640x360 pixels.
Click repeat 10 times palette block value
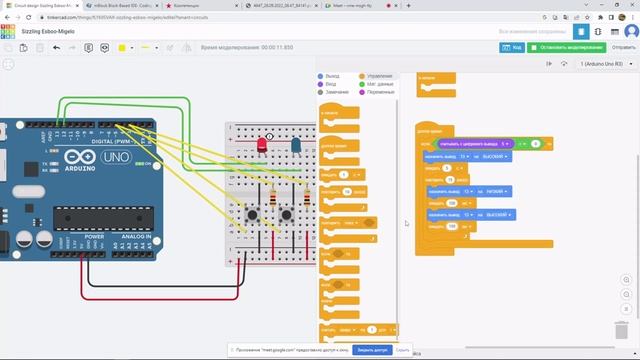pyautogui.click(x=347, y=191)
